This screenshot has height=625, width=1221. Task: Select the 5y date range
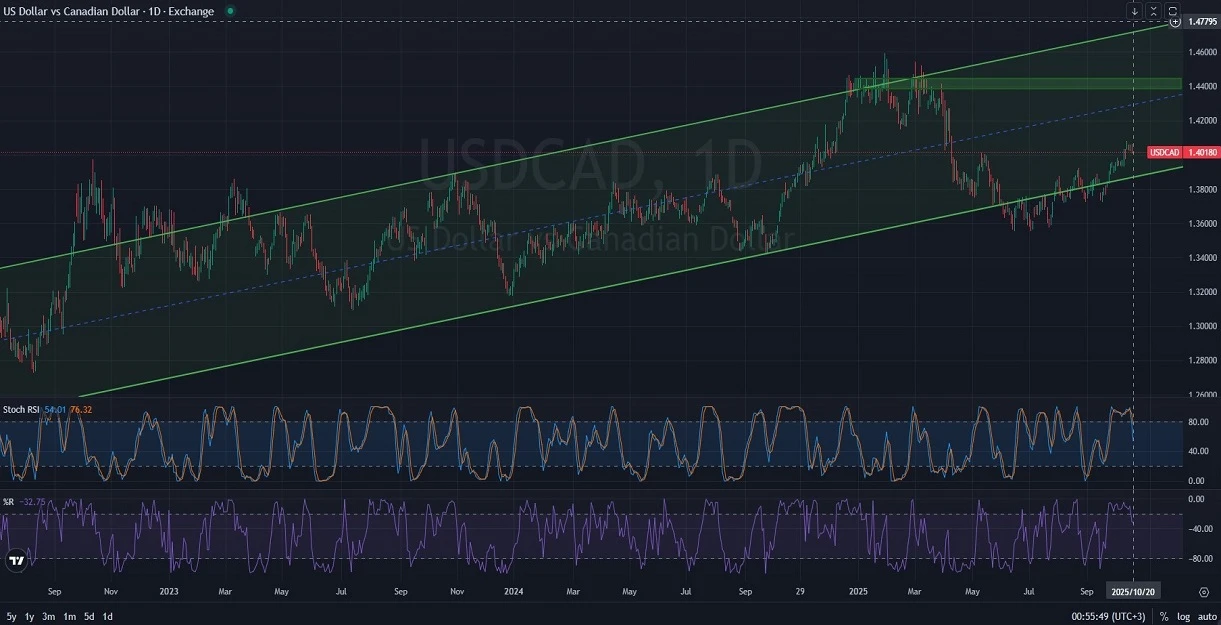click(x=10, y=617)
